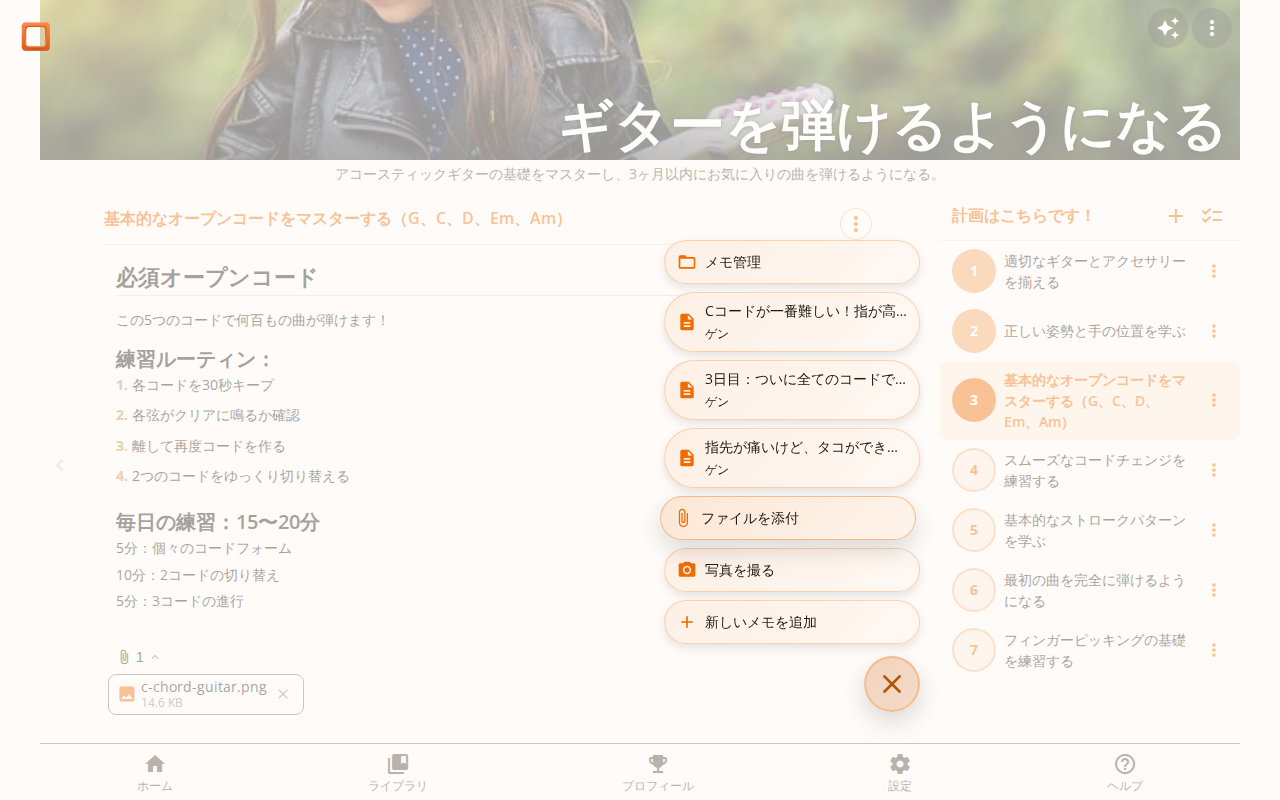Click line 5分：個々のコードフォーム

click(x=204, y=548)
